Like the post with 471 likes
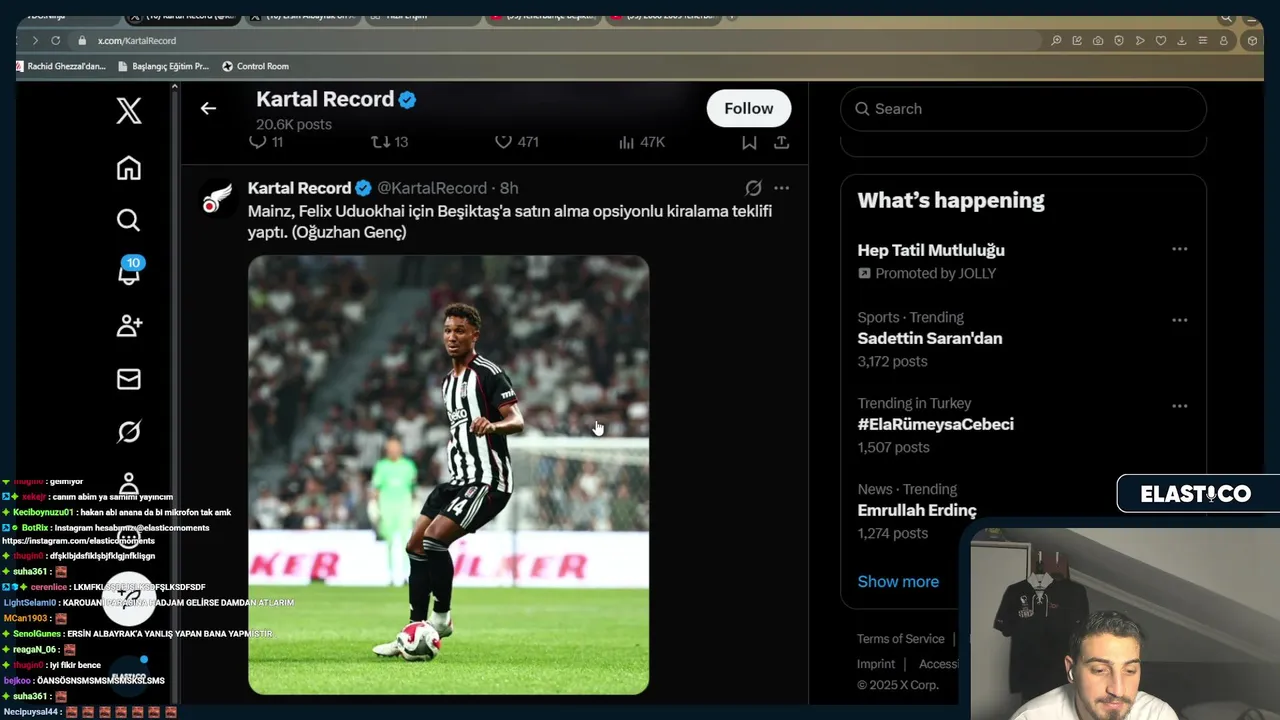 [517, 142]
